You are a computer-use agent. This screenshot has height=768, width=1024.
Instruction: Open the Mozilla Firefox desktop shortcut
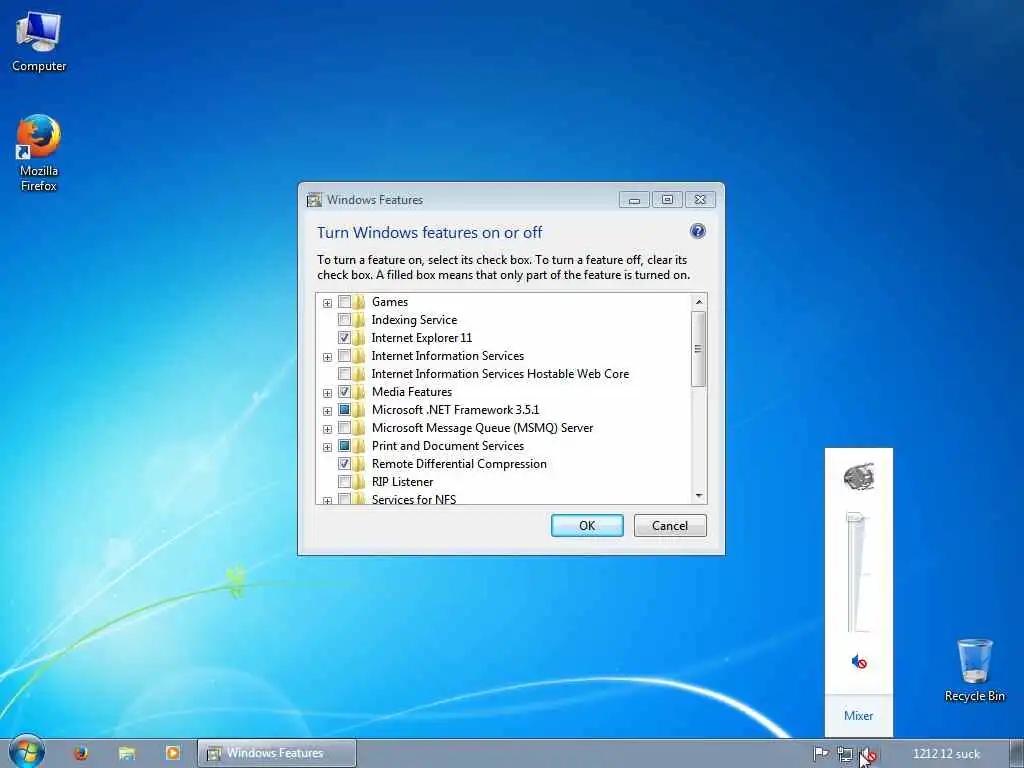[39, 153]
